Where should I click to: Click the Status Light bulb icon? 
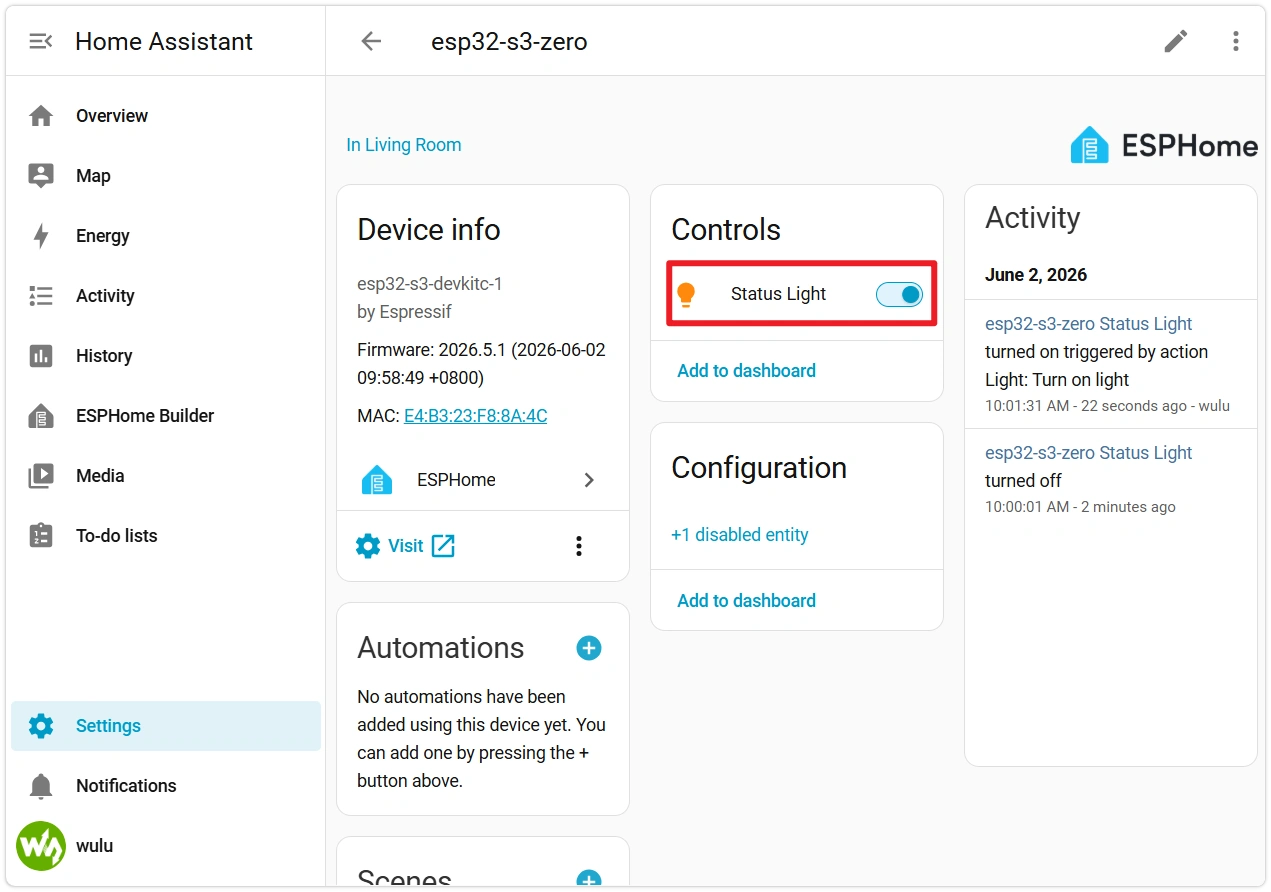click(x=686, y=294)
